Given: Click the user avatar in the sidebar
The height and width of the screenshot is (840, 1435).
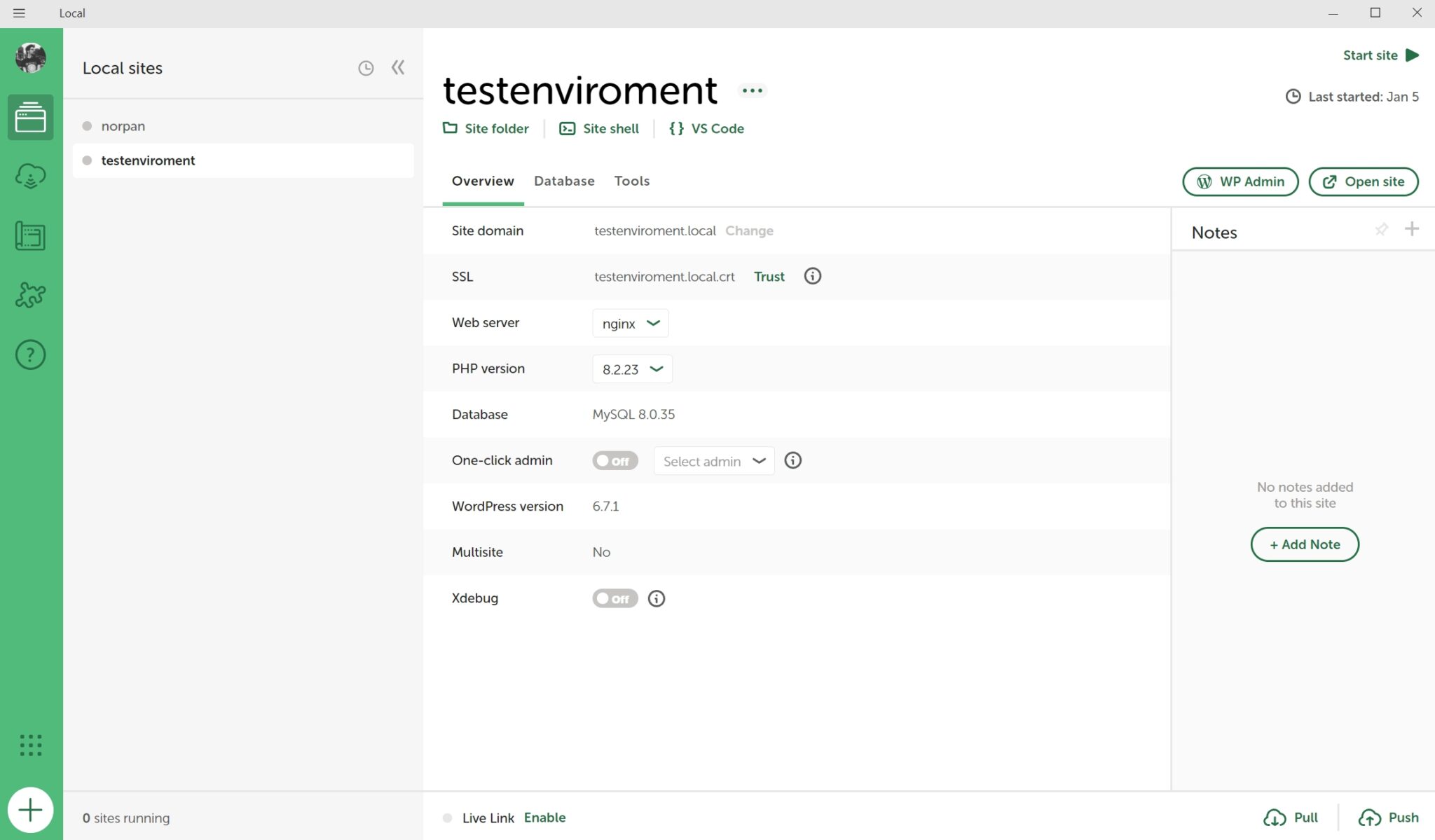Looking at the screenshot, I should click(31, 57).
